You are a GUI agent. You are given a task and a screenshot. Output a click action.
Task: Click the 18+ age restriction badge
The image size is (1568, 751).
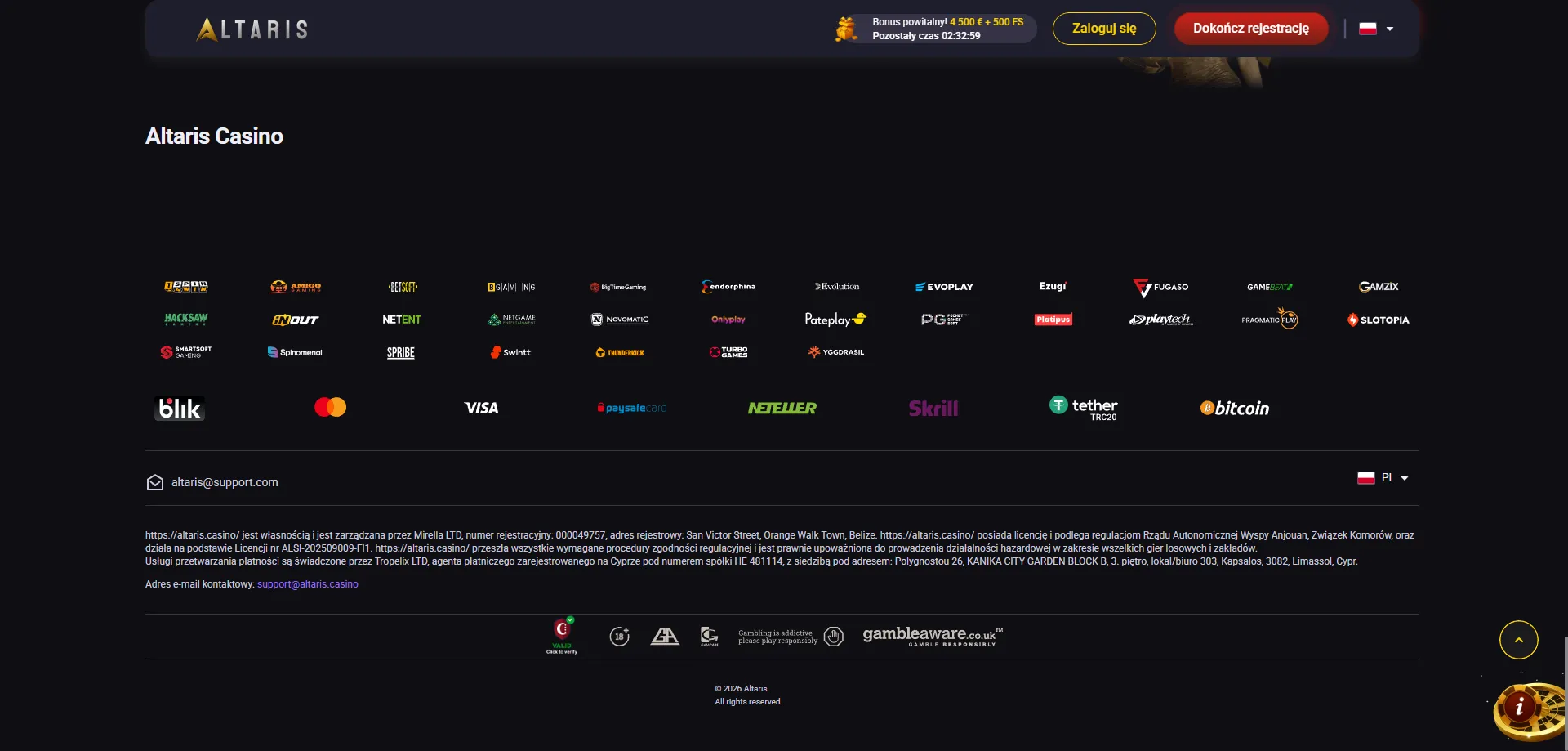pyautogui.click(x=620, y=637)
